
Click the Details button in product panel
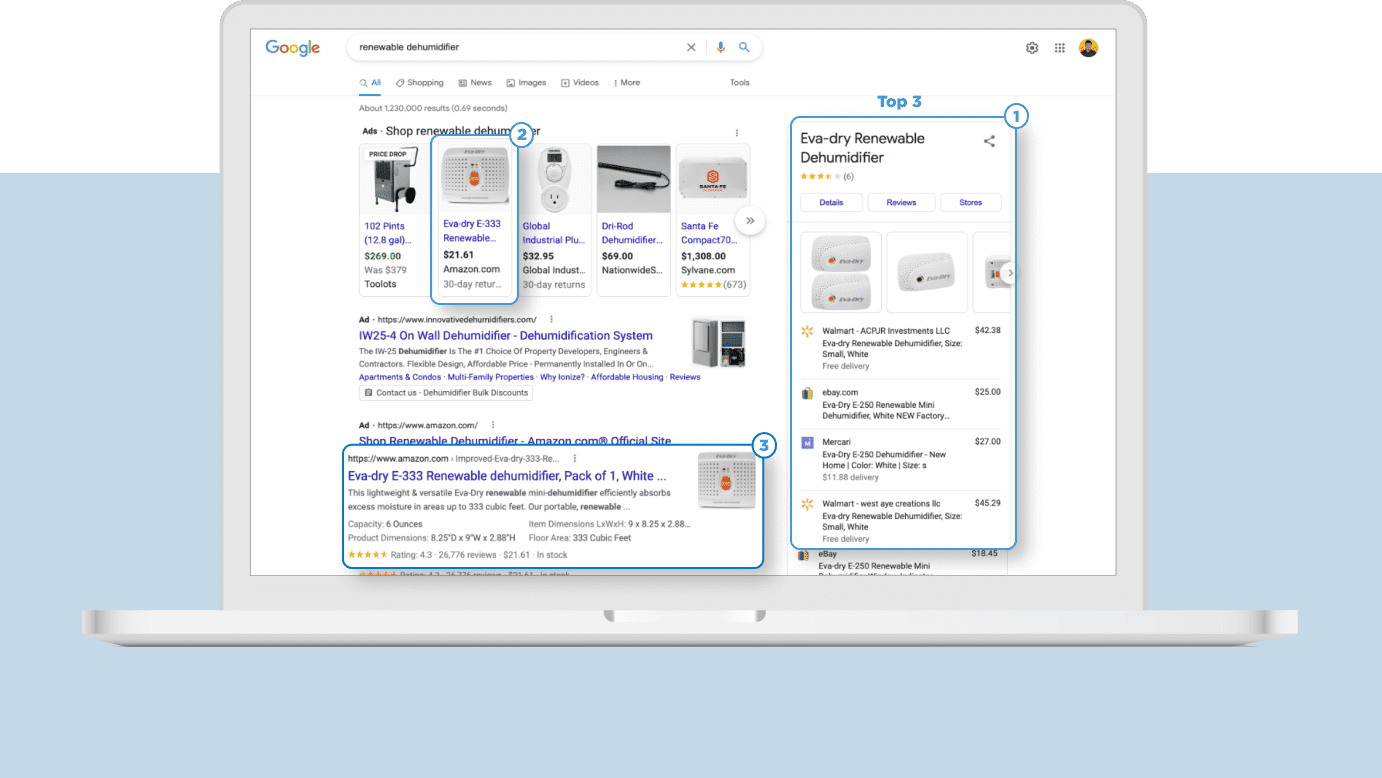pos(832,202)
